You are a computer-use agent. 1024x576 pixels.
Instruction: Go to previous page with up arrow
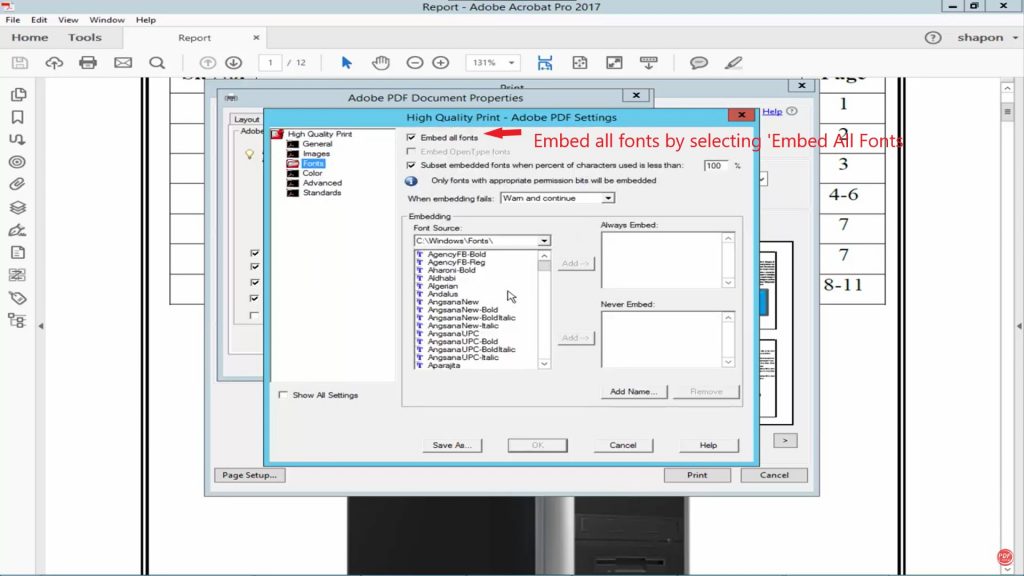coord(208,63)
